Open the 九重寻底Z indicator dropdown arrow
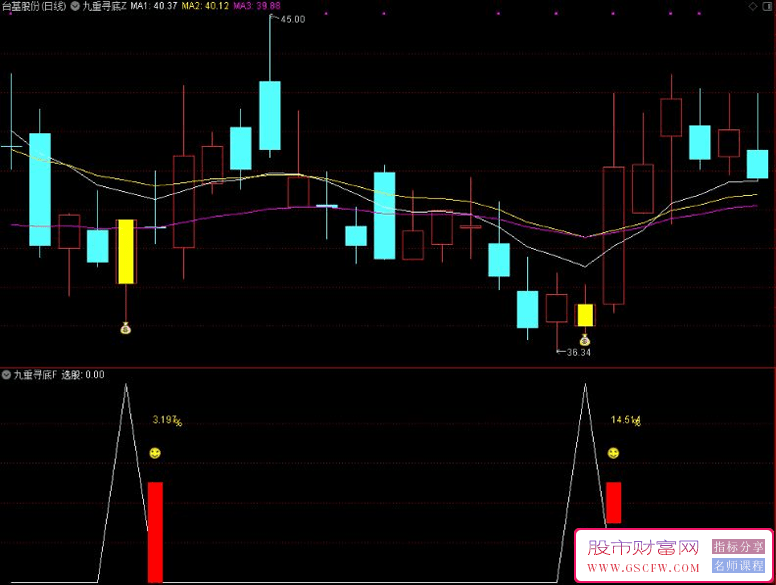 pyautogui.click(x=75, y=6)
